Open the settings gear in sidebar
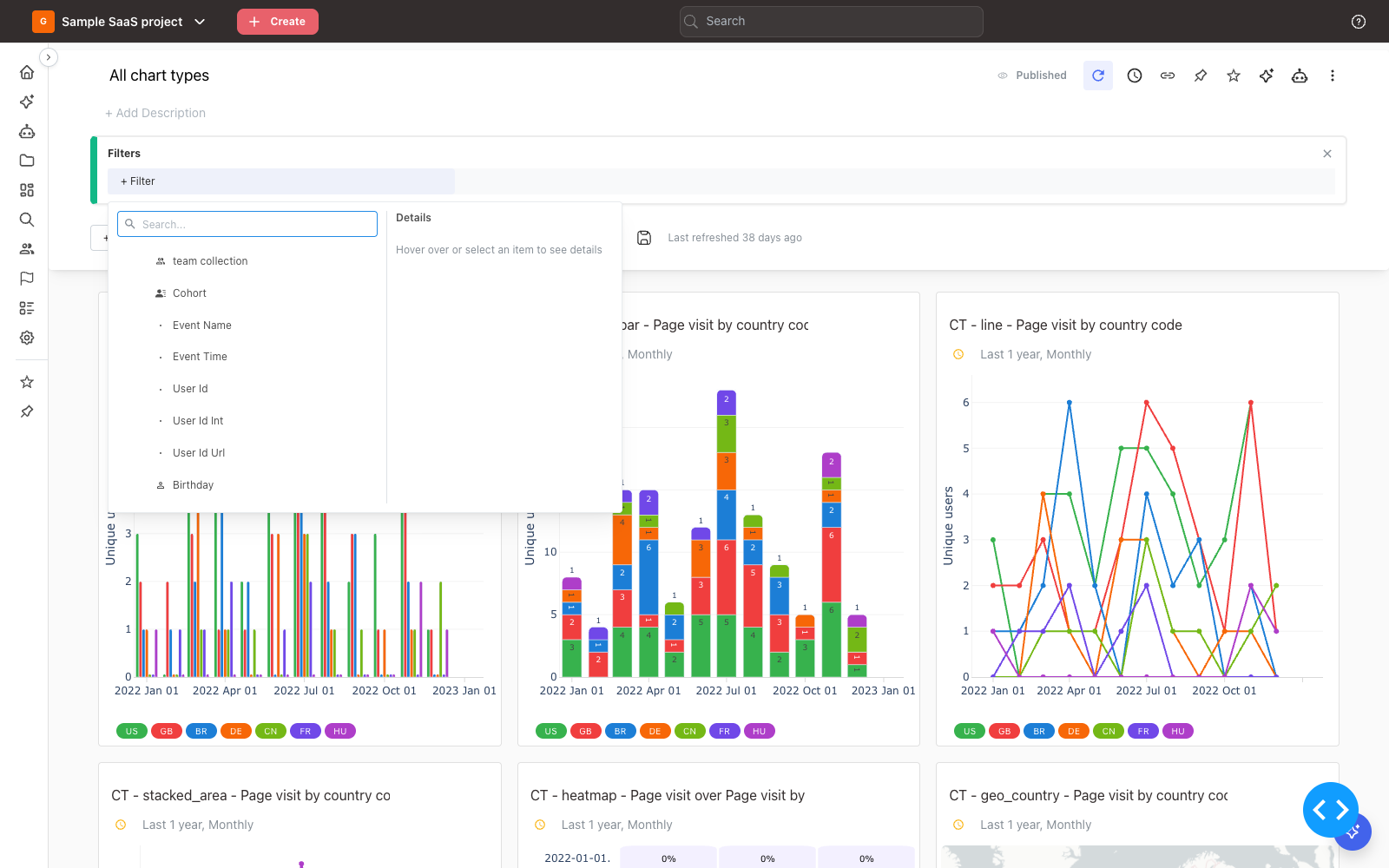Image resolution: width=1389 pixels, height=868 pixels. tap(27, 338)
